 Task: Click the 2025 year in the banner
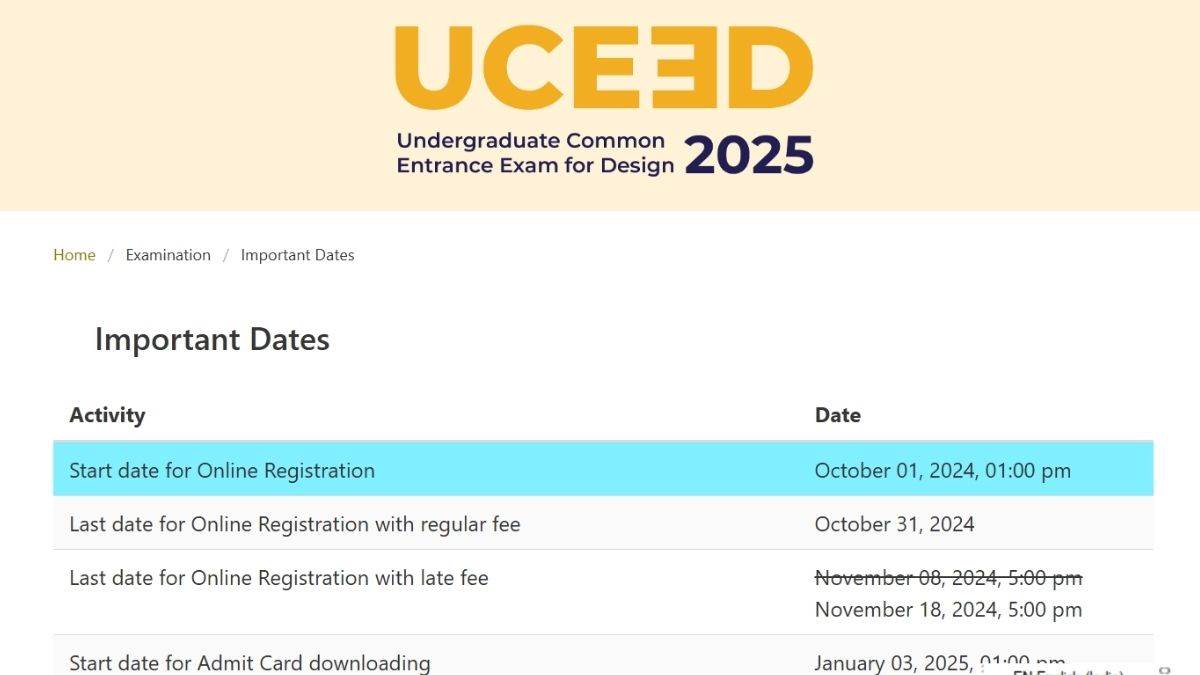[x=748, y=155]
